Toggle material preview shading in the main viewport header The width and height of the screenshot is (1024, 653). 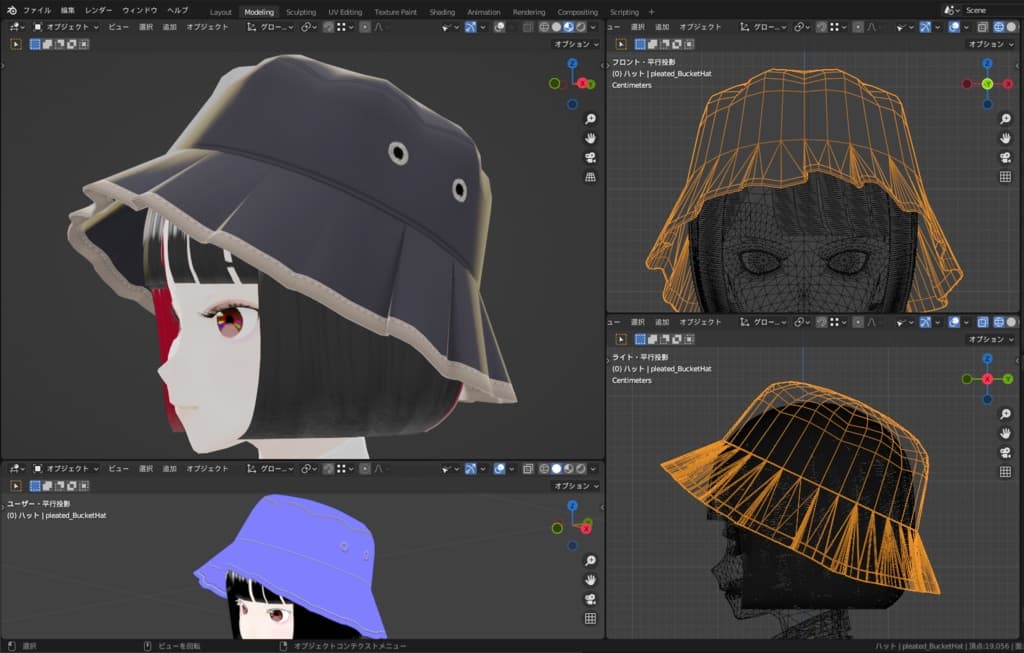click(569, 27)
